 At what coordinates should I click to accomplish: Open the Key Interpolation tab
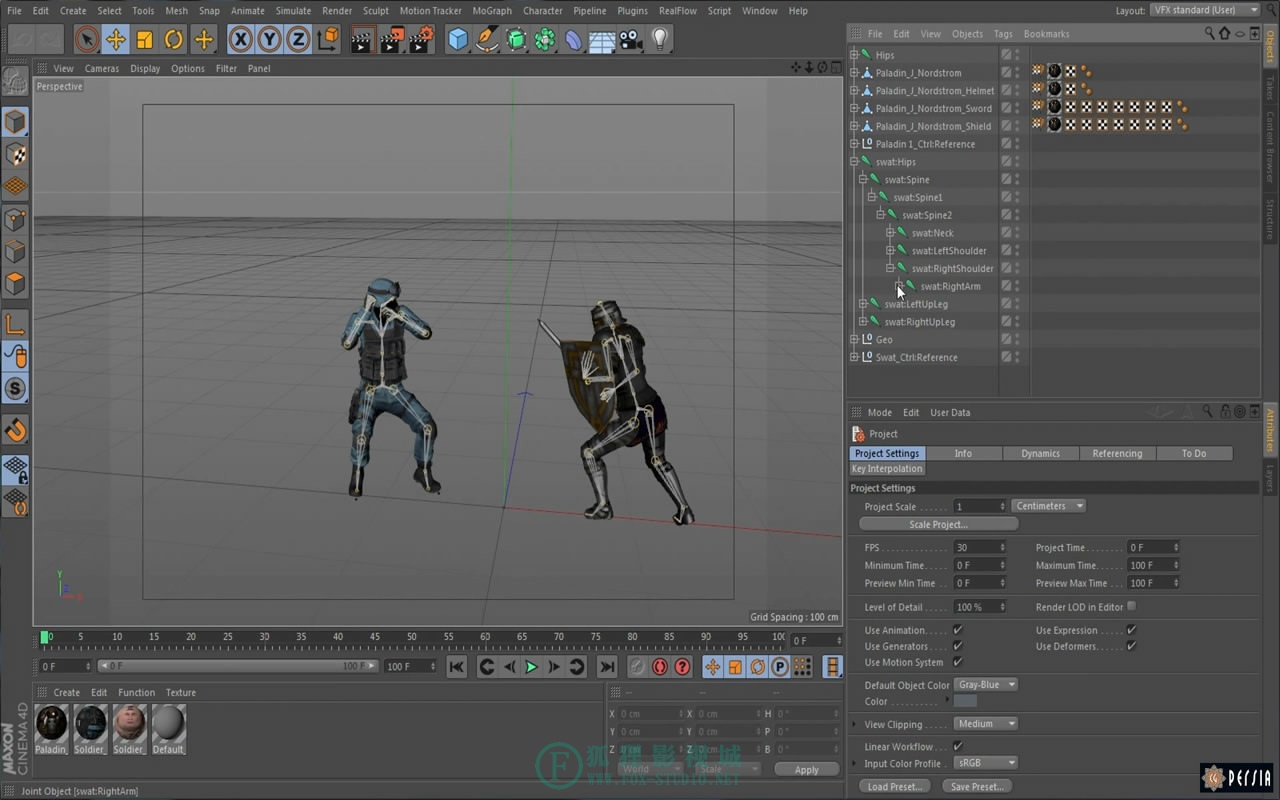point(887,469)
